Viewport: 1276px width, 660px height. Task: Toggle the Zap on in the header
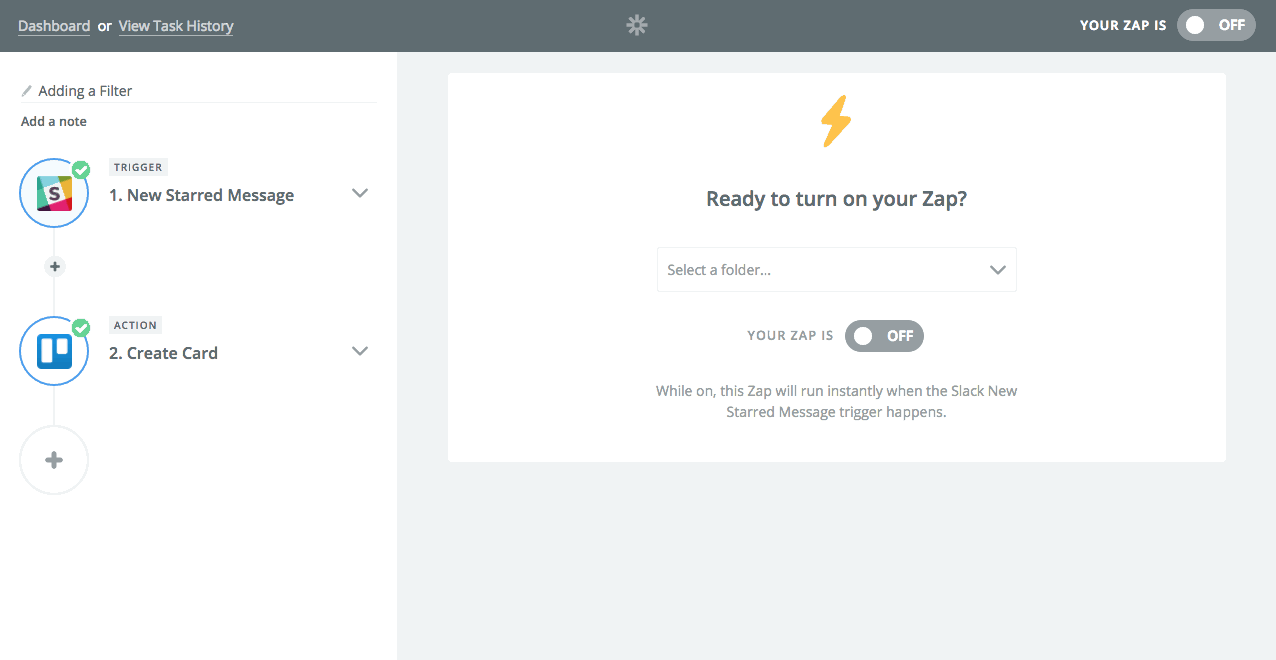tap(1215, 25)
